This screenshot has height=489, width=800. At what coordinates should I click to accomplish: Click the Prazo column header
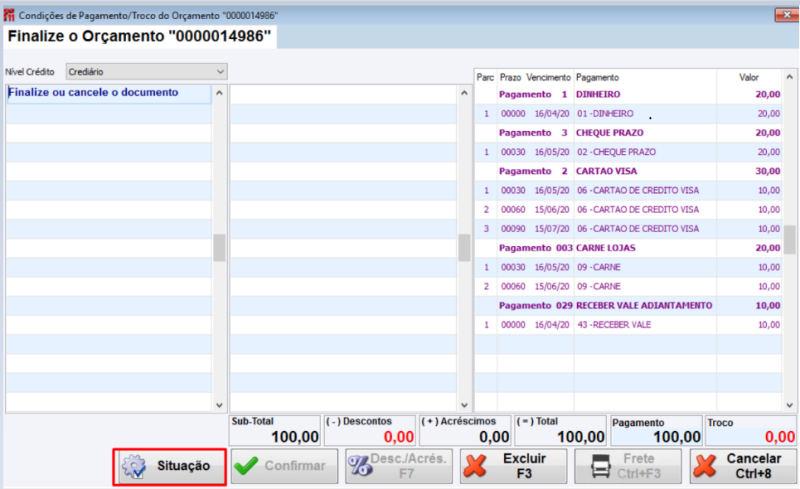pyautogui.click(x=510, y=77)
